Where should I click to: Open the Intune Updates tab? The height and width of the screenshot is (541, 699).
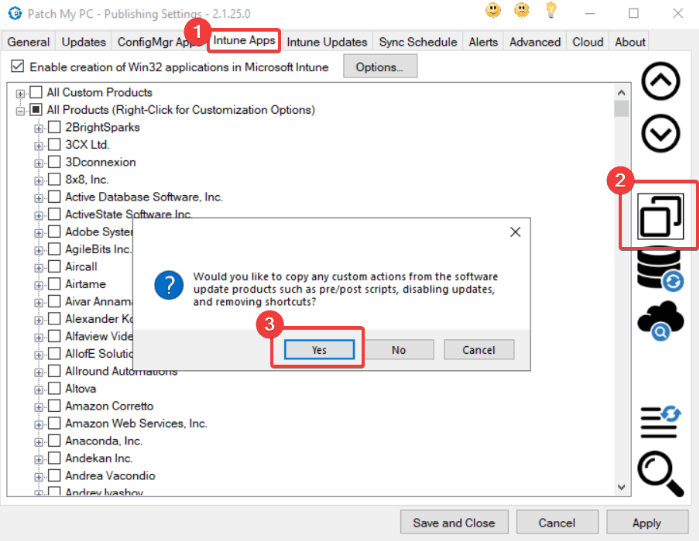[327, 42]
